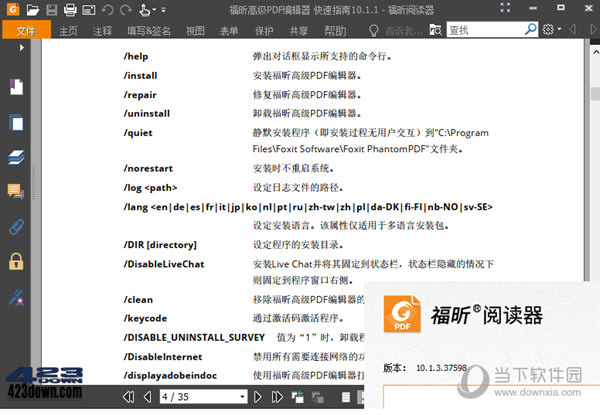The width and height of the screenshot is (600, 415).
Task: Jump to the last page
Action: [x=277, y=397]
